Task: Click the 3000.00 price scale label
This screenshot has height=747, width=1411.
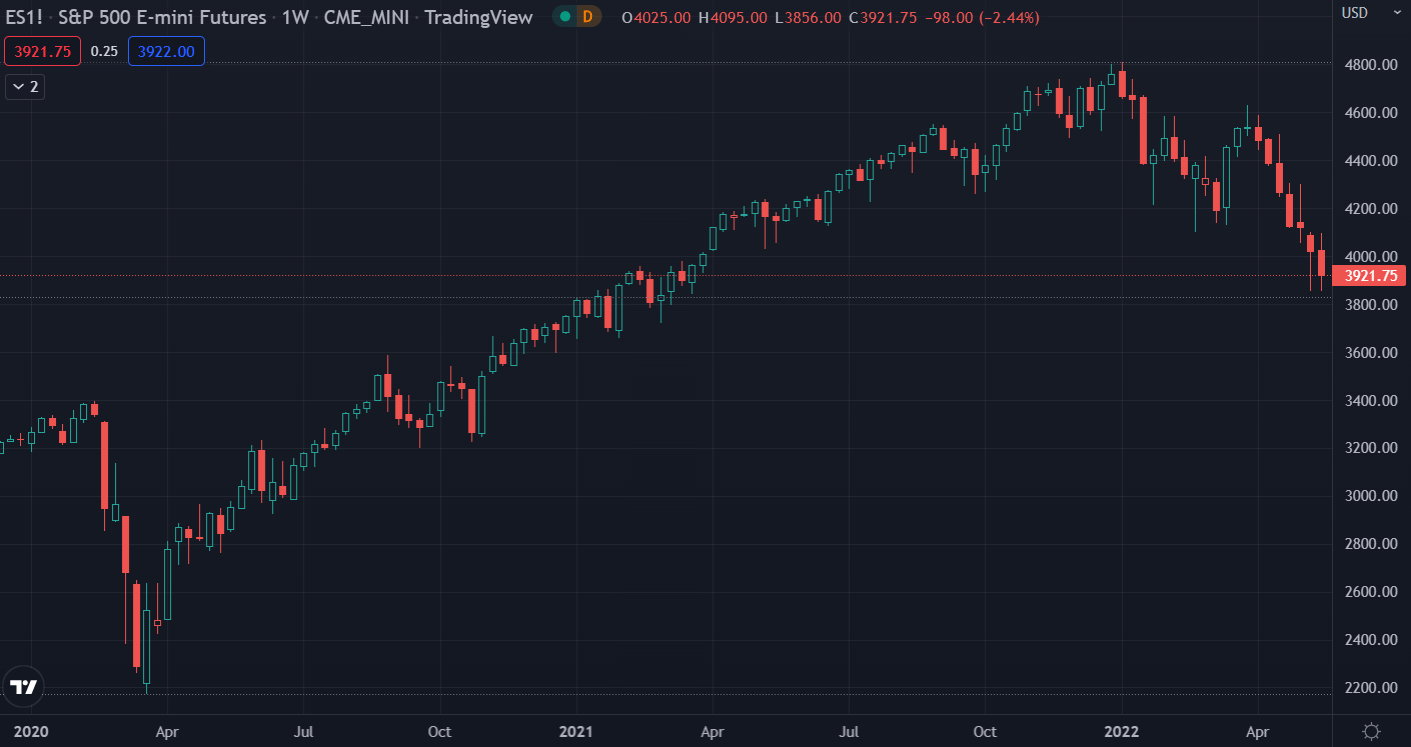Action: (1370, 496)
